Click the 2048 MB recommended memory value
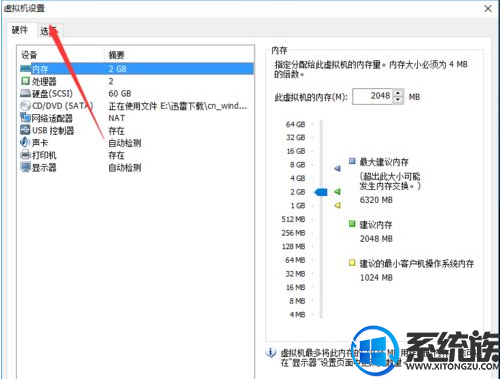The height and width of the screenshot is (379, 500). click(x=376, y=239)
